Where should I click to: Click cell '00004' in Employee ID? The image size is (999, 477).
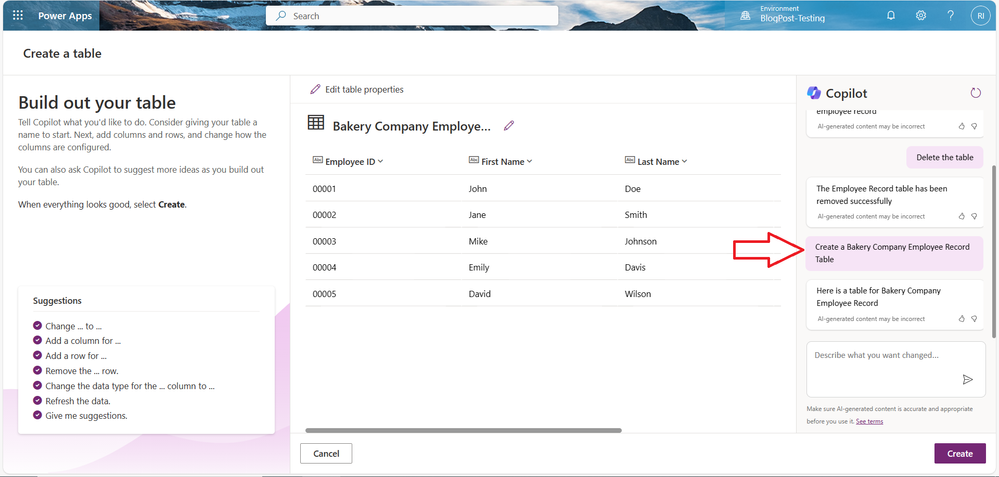point(324,267)
